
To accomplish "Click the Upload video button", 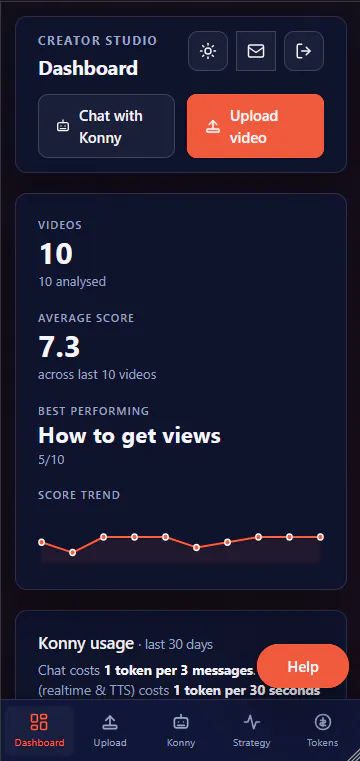I will 255,126.
